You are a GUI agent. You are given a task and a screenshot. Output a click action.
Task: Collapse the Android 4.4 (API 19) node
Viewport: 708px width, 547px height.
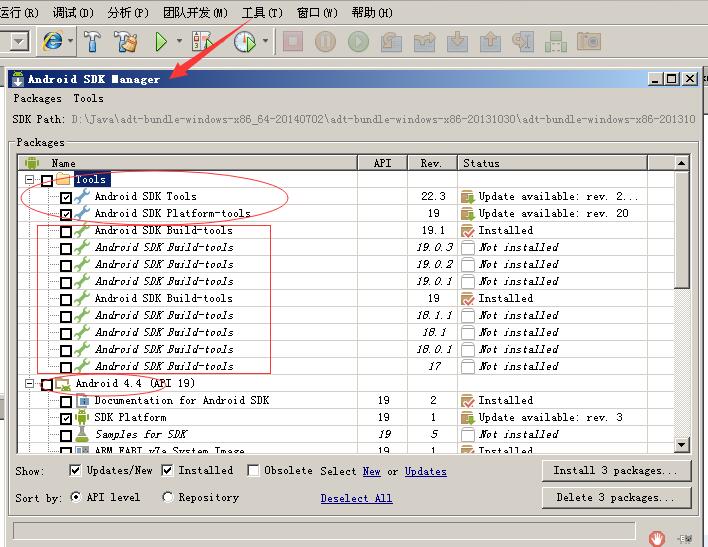(30, 383)
